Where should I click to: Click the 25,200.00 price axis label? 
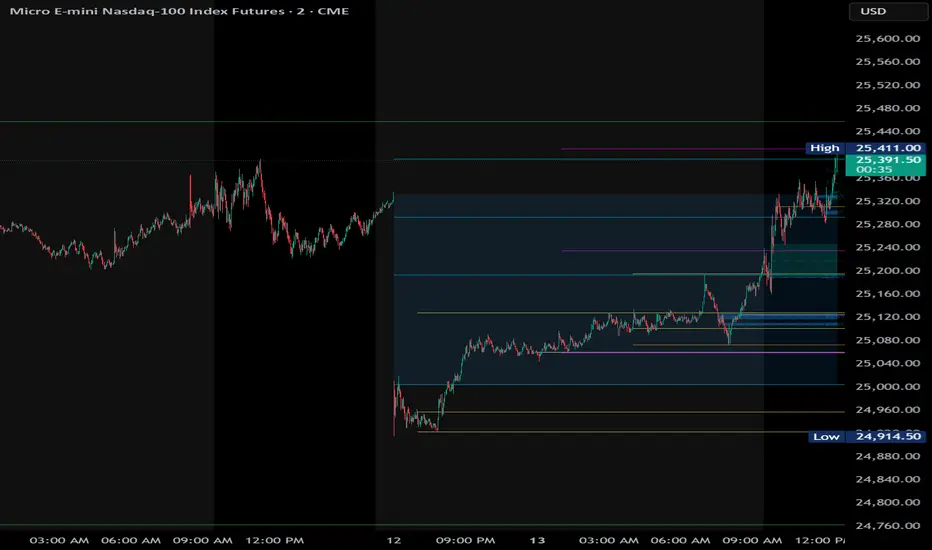pyautogui.click(x=887, y=271)
